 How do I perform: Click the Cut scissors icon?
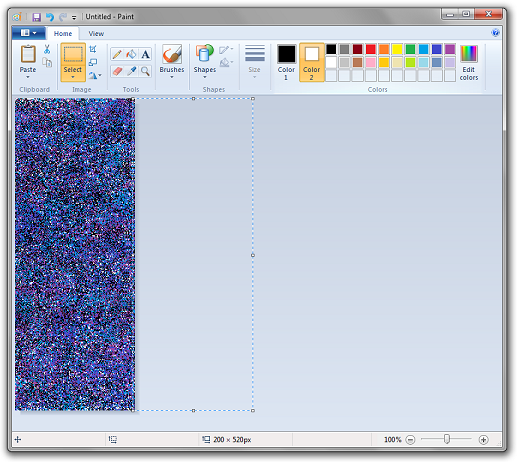(x=47, y=49)
